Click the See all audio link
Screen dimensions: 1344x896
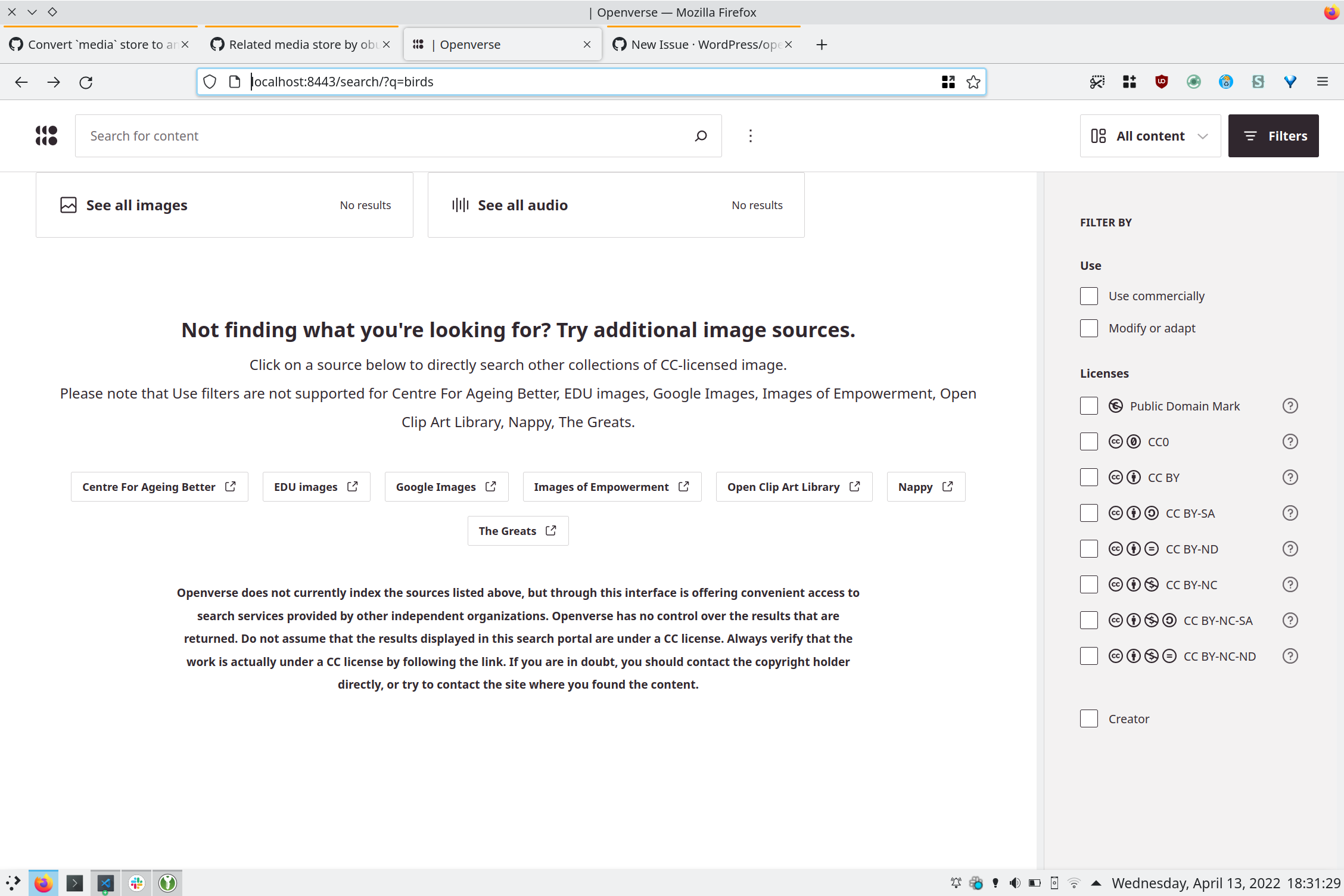522,204
